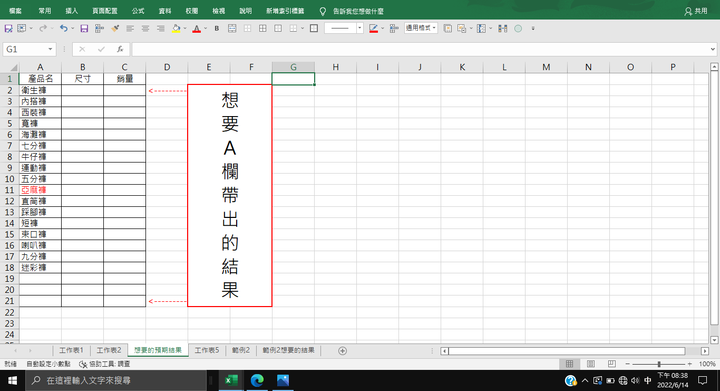Image resolution: width=720 pixels, height=391 pixels.
Task: Center-align text using the toolbar icon
Action: (145, 28)
